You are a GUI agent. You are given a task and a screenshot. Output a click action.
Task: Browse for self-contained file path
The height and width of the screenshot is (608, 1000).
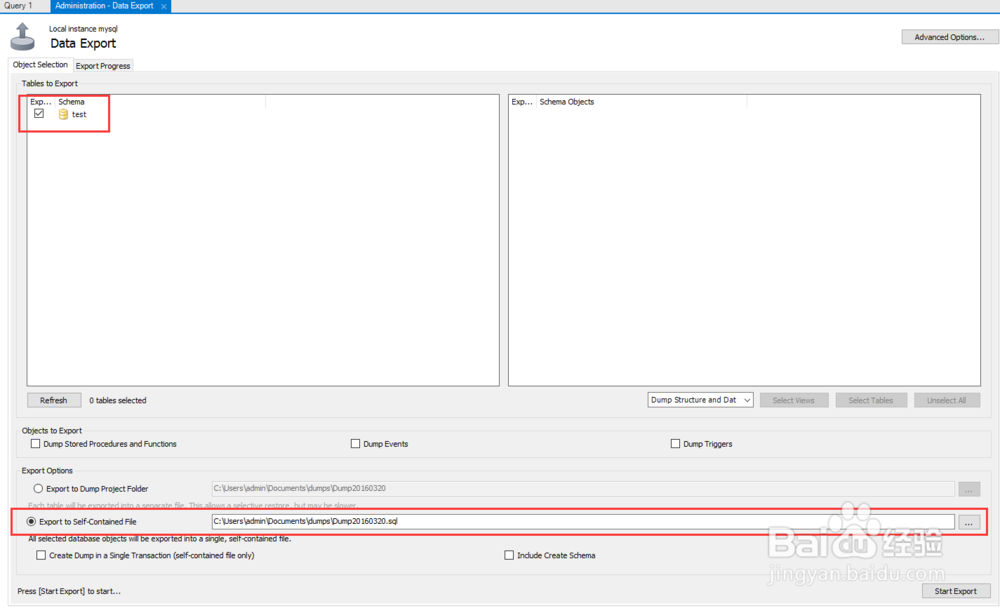968,522
